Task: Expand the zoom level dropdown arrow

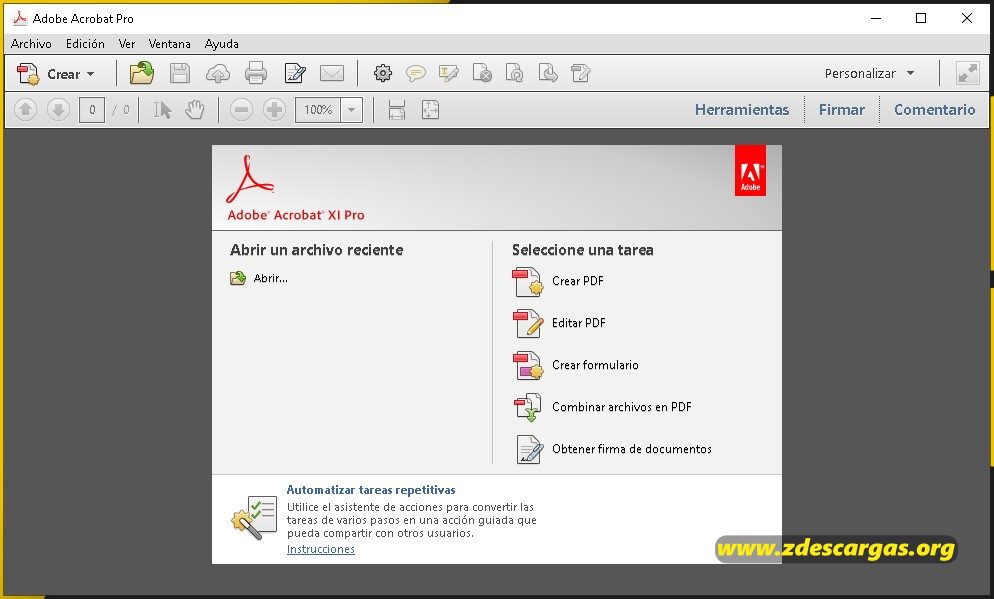Action: (352, 110)
